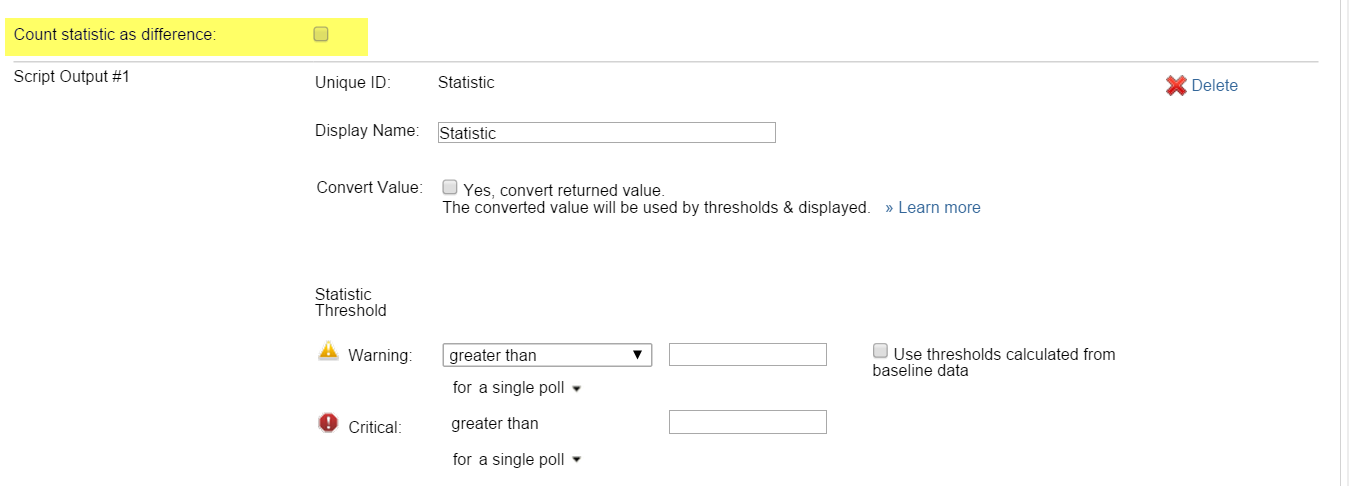Open the Warning 'greater than' operator dropdown

click(547, 355)
